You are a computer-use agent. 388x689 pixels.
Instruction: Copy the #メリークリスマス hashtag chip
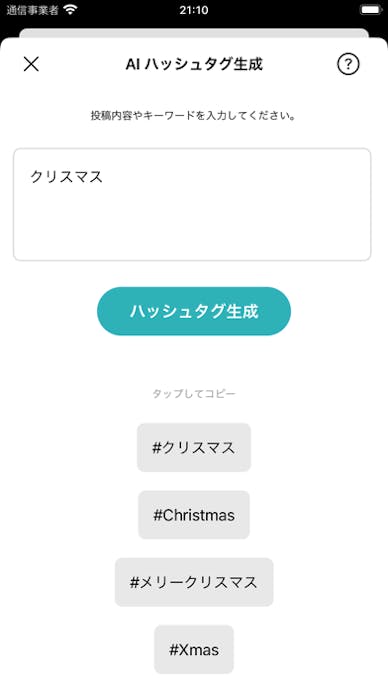point(194,582)
